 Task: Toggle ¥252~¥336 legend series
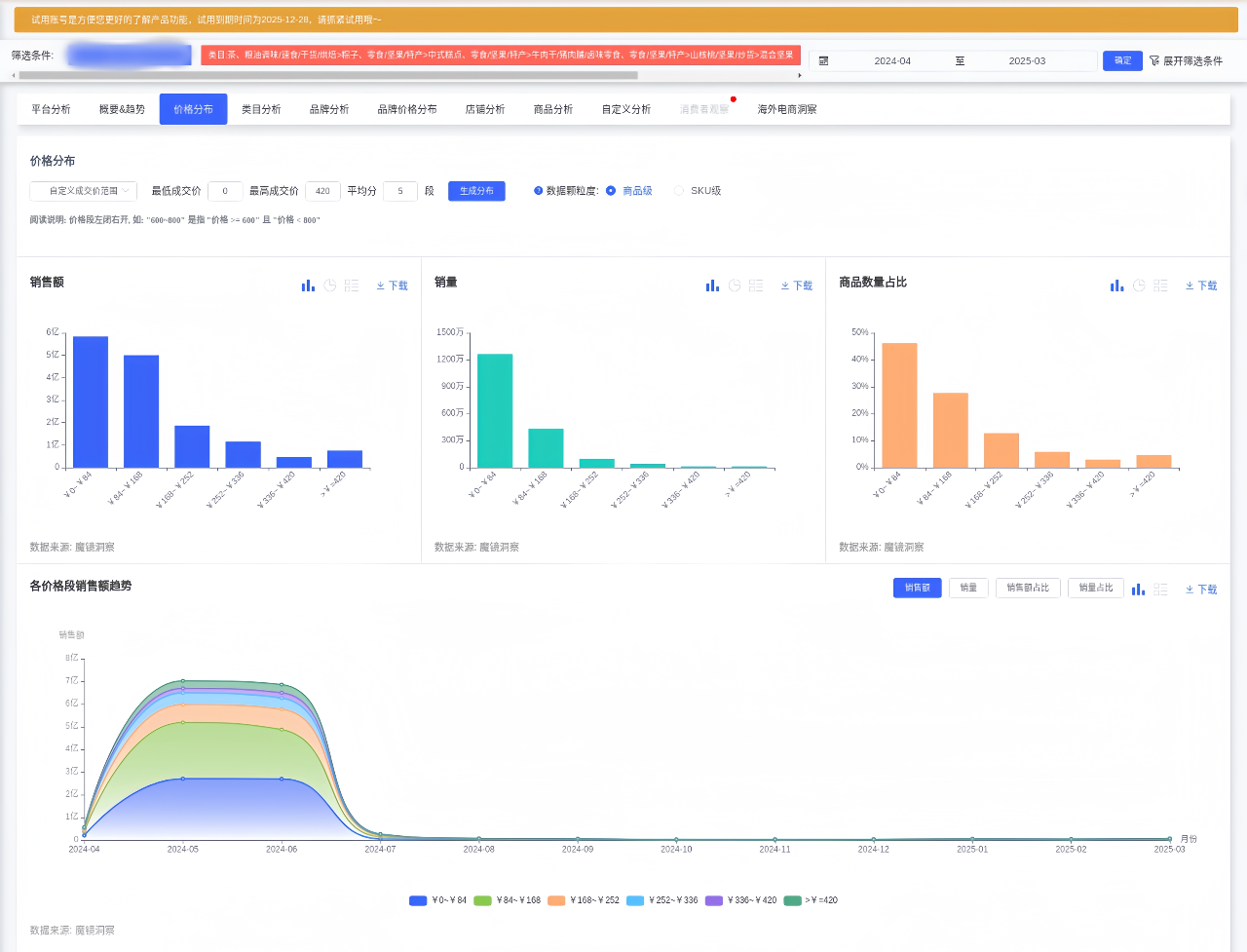click(x=662, y=900)
